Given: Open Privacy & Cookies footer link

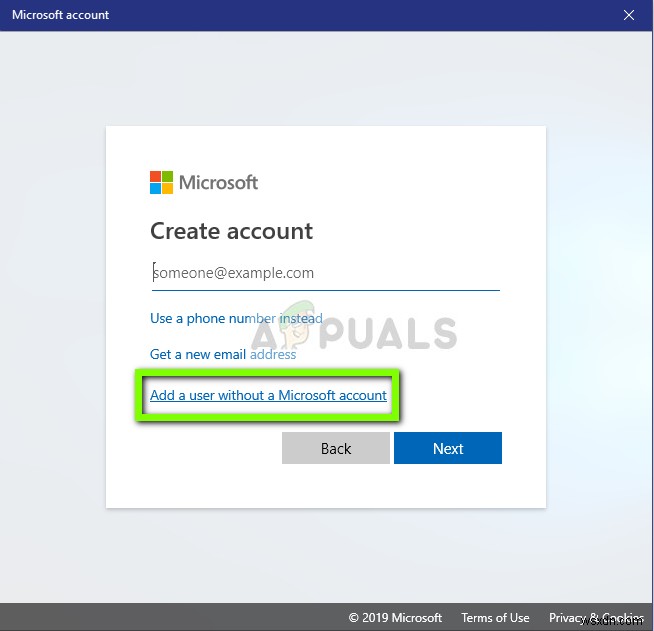Looking at the screenshot, I should [x=596, y=618].
